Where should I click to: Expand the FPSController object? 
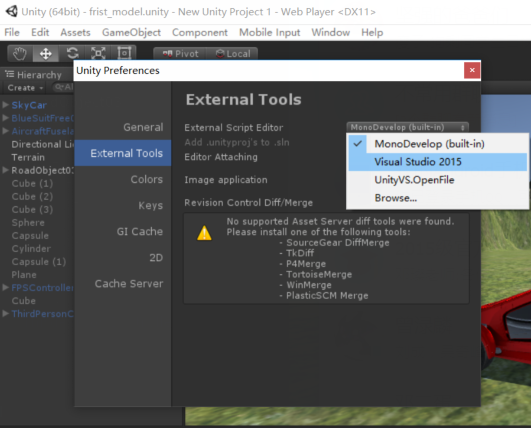pos(5,287)
